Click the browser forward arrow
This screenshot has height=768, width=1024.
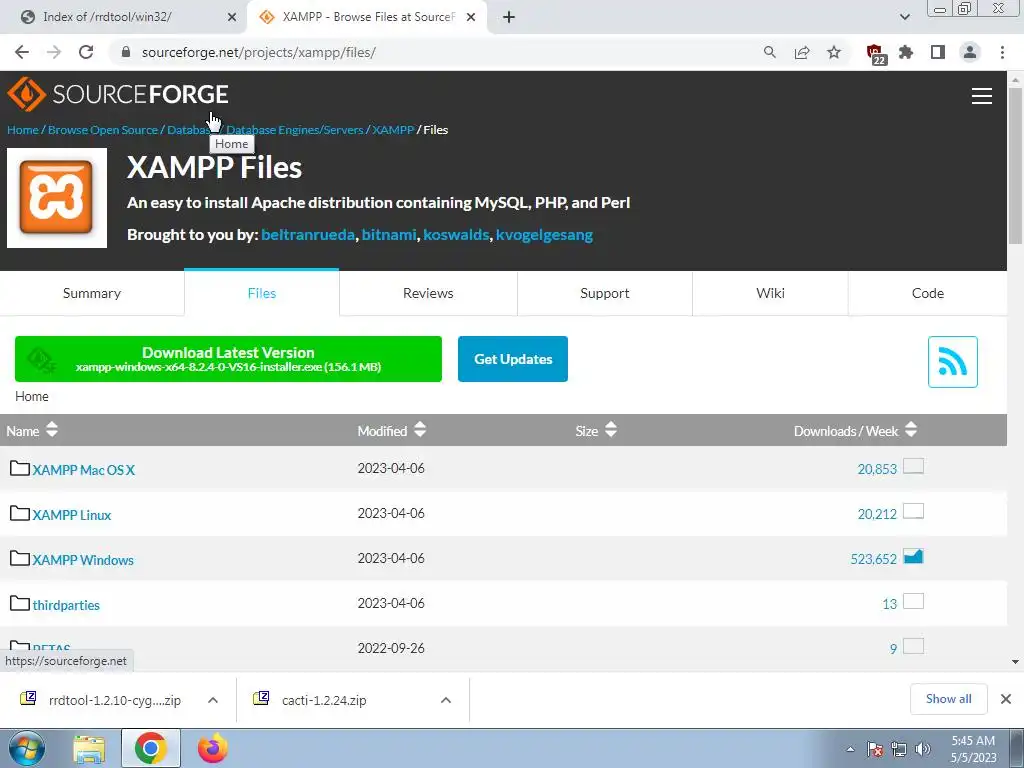coord(54,52)
